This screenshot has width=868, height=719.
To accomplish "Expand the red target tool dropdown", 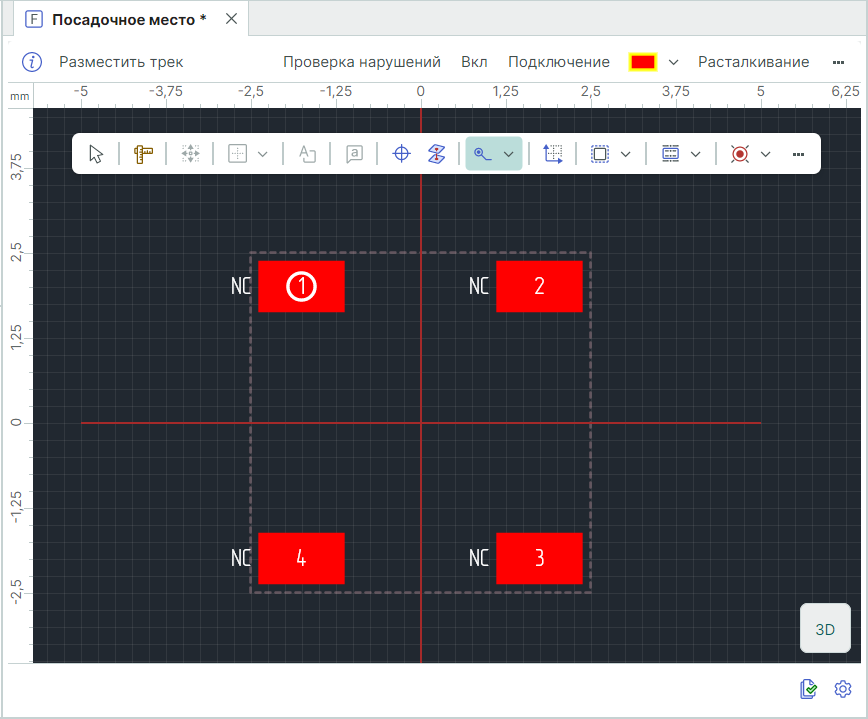I will click(766, 154).
